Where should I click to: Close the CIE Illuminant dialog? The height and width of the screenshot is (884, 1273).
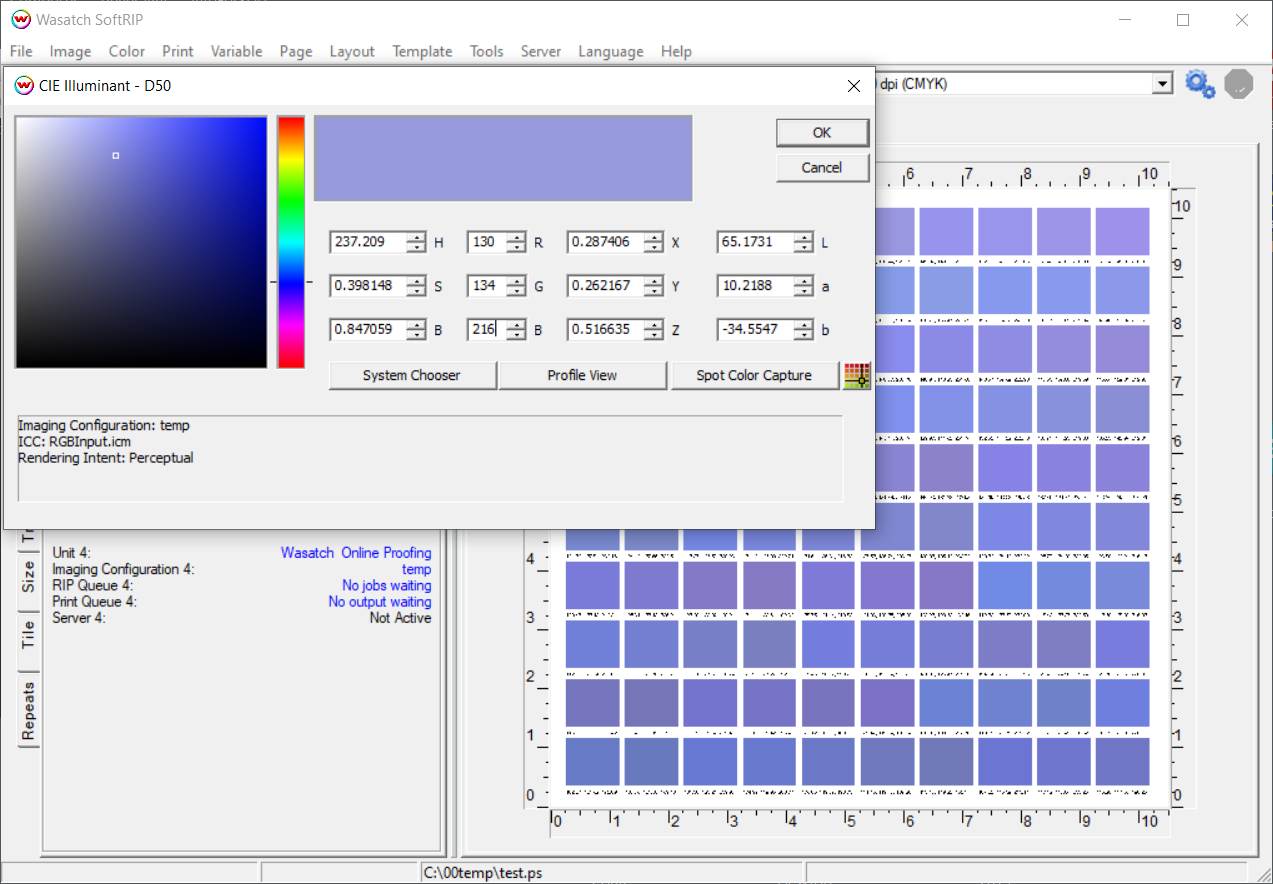coord(854,86)
